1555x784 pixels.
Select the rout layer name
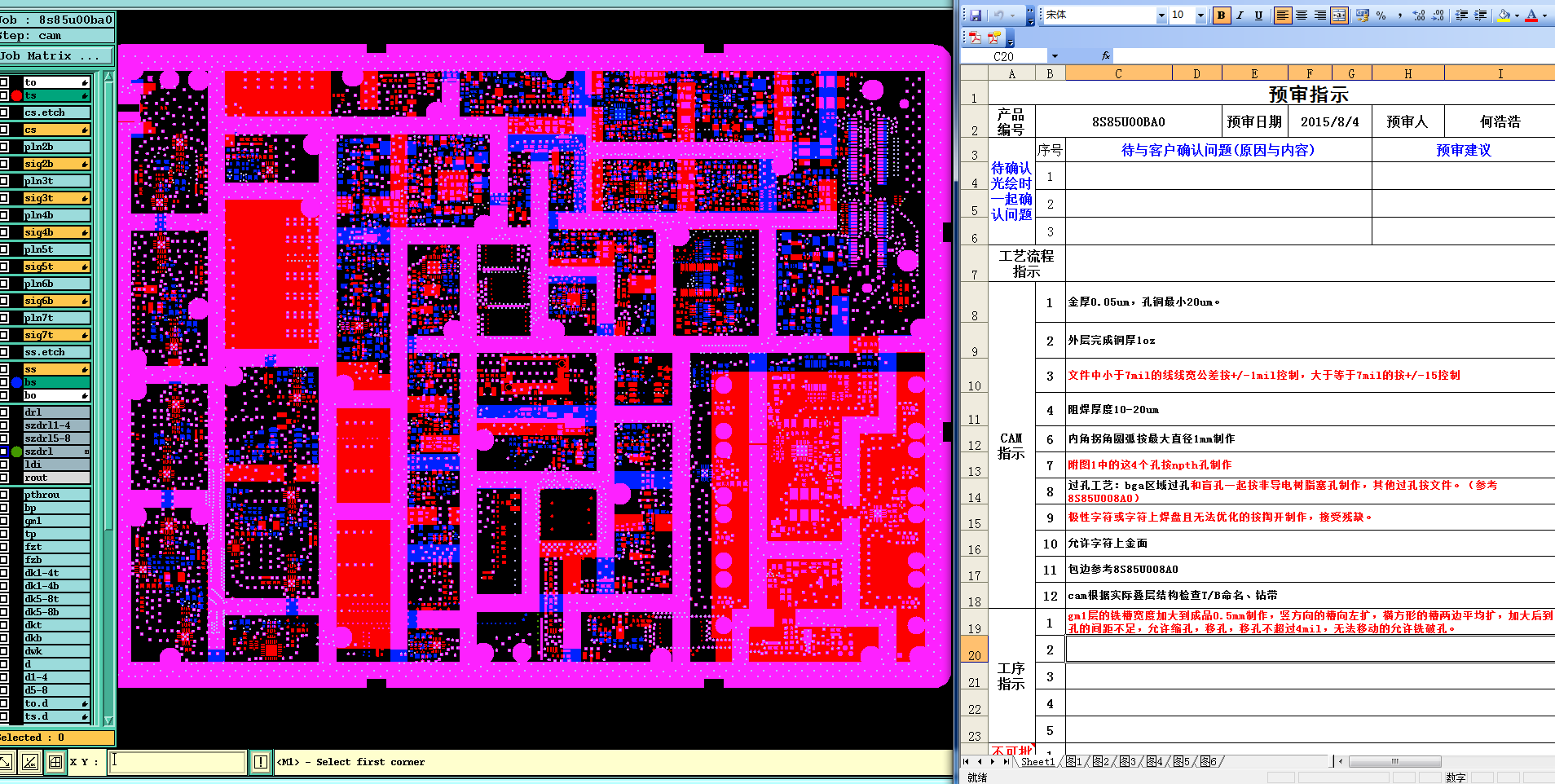[x=56, y=478]
